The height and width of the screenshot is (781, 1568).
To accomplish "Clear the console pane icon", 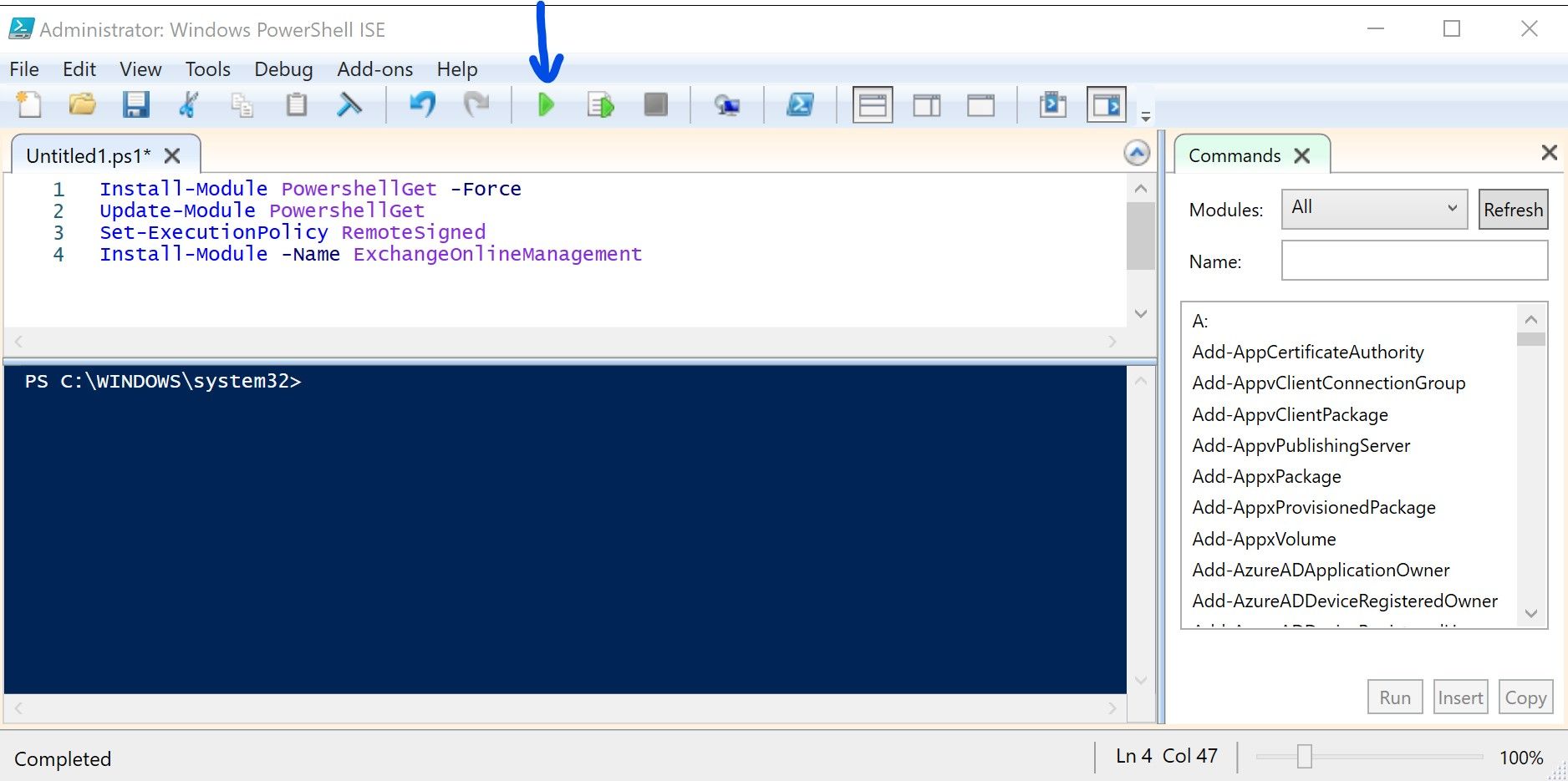I will point(349,104).
